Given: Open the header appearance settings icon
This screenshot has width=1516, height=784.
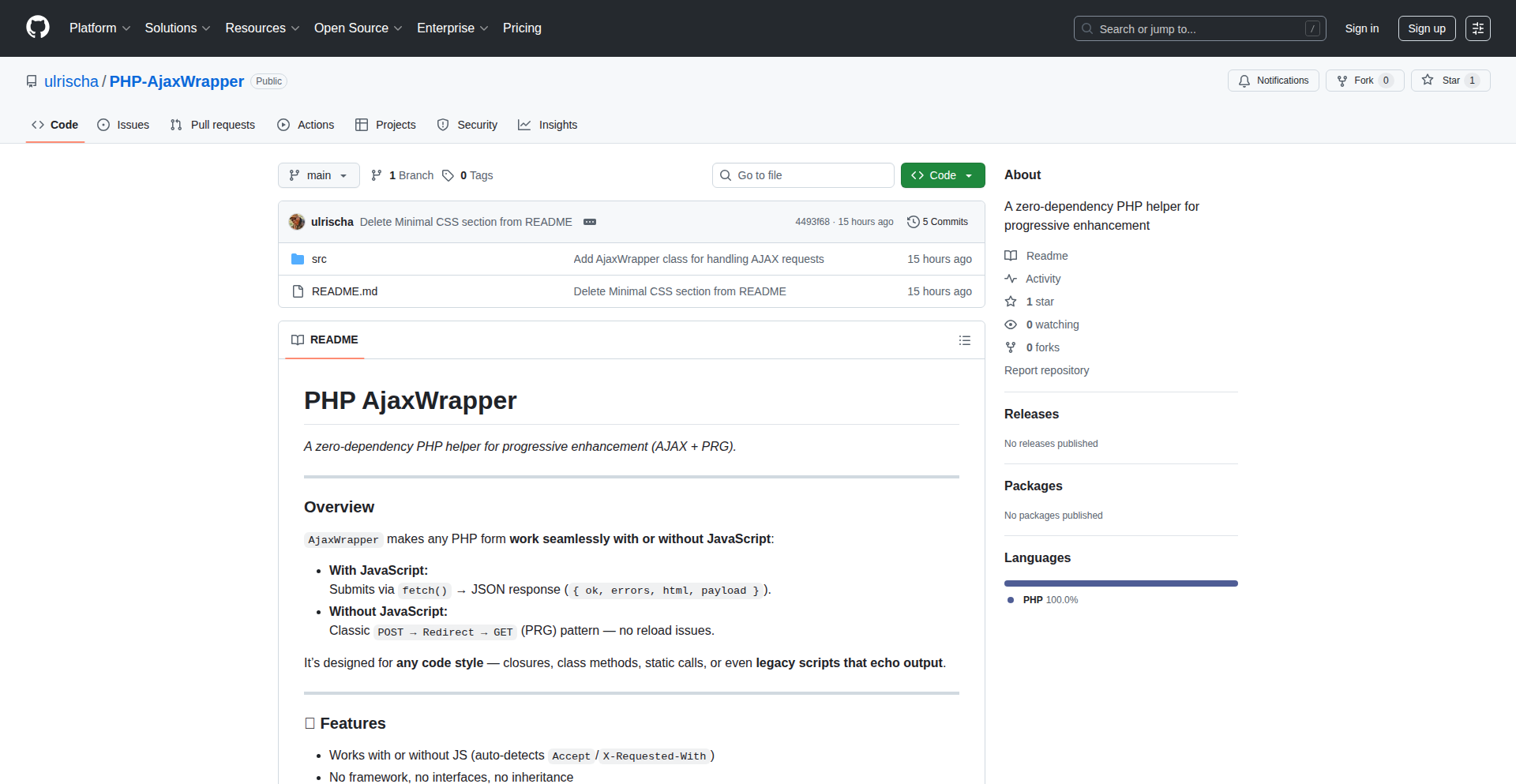Looking at the screenshot, I should 1477,28.
